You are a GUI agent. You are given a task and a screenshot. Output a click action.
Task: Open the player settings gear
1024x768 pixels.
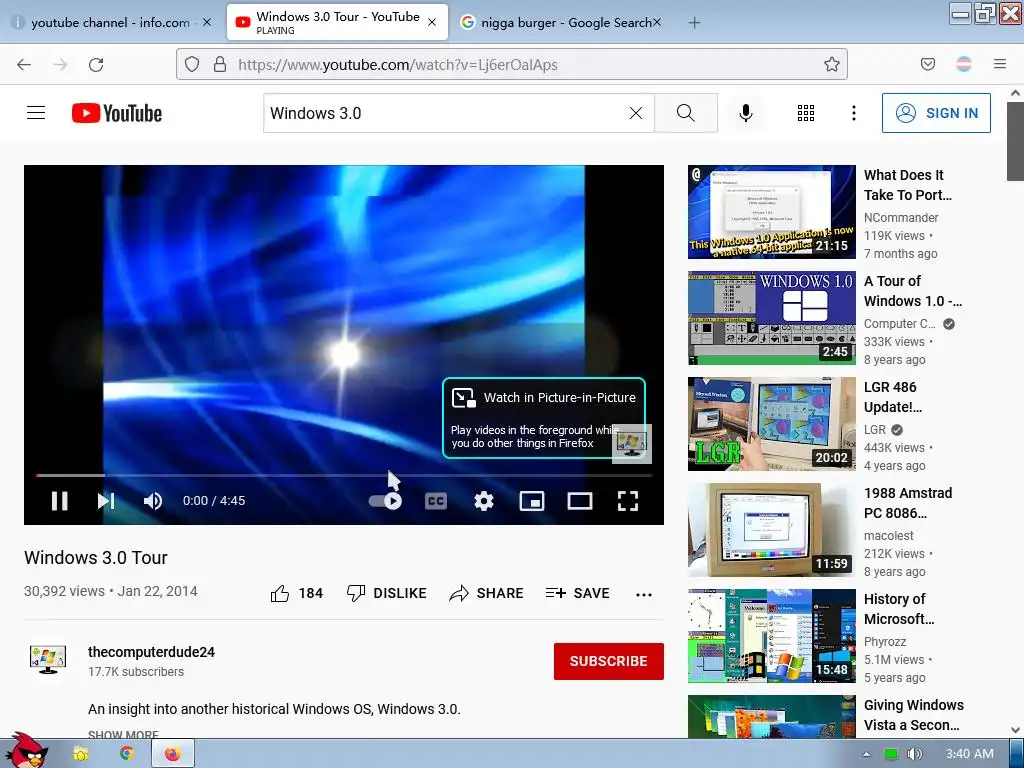click(484, 501)
